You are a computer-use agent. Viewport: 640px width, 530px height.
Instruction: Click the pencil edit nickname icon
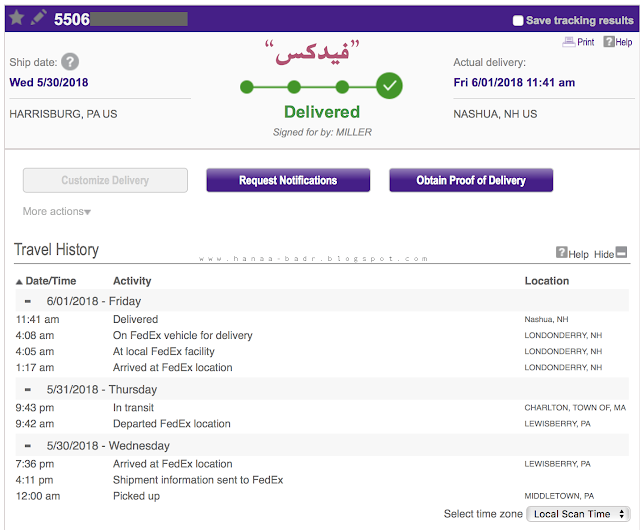pyautogui.click(x=38, y=18)
